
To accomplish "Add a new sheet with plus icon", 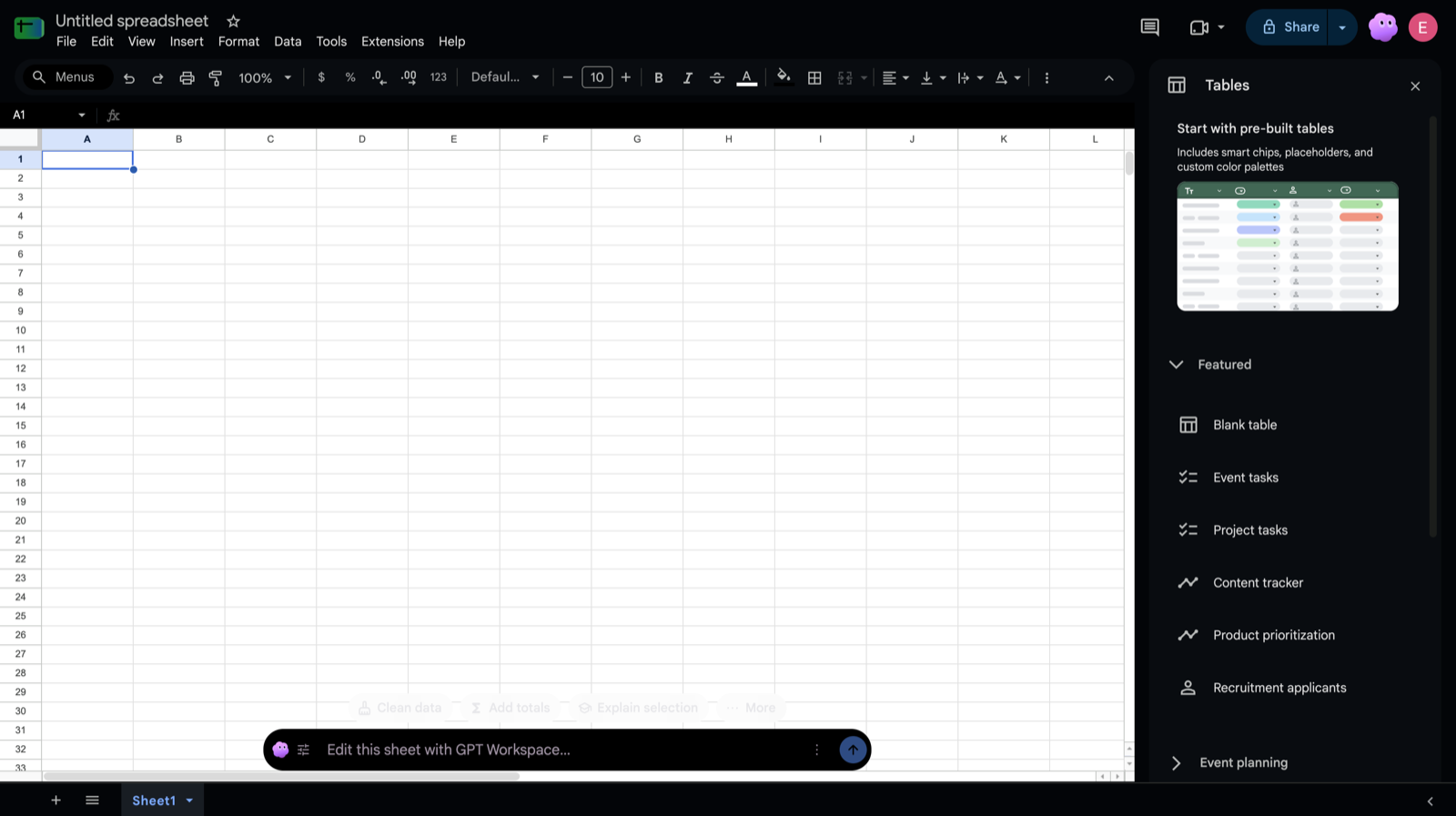I will tap(56, 801).
